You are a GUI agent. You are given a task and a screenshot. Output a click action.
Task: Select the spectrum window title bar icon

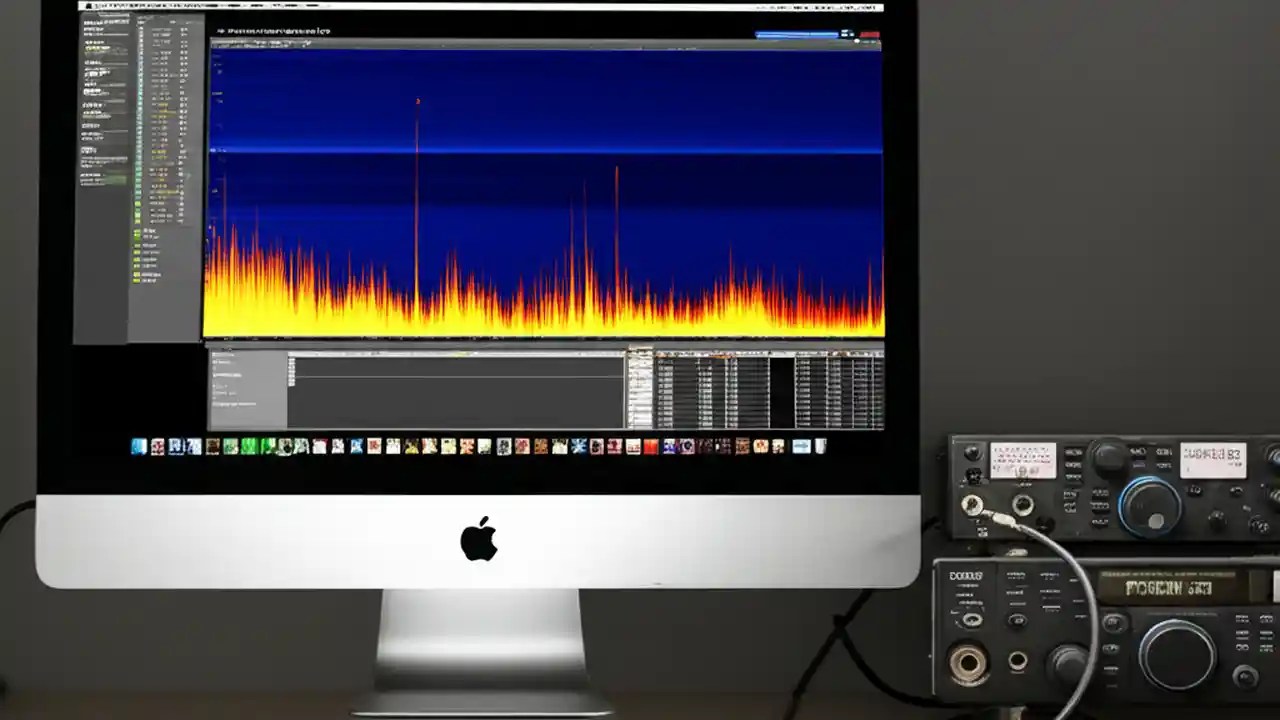pyautogui.click(x=222, y=31)
